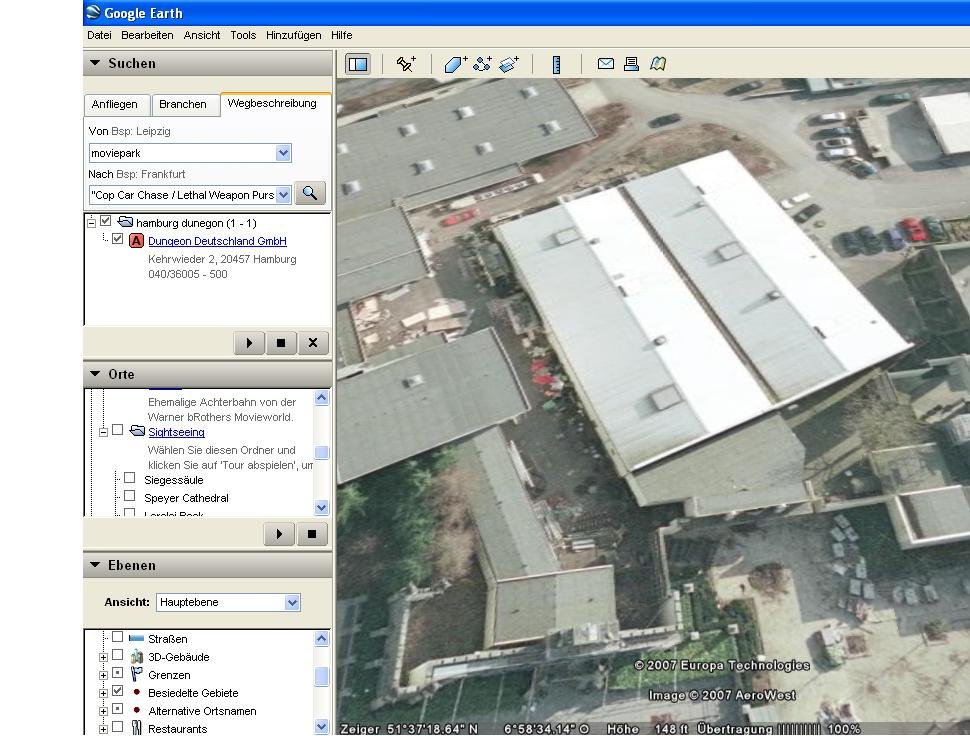The width and height of the screenshot is (970, 736).
Task: Open the ruler measuring tool
Action: pos(556,64)
